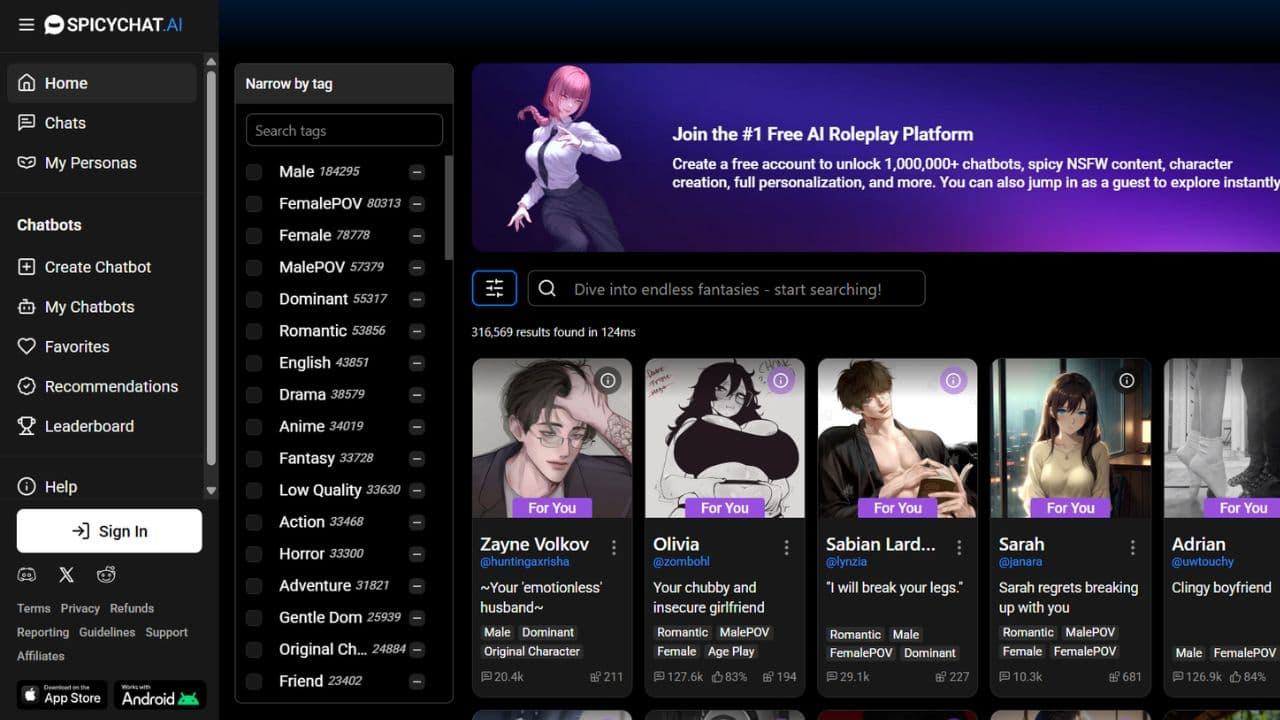
Task: Open Create Chatbot from sidebar
Action: click(97, 267)
